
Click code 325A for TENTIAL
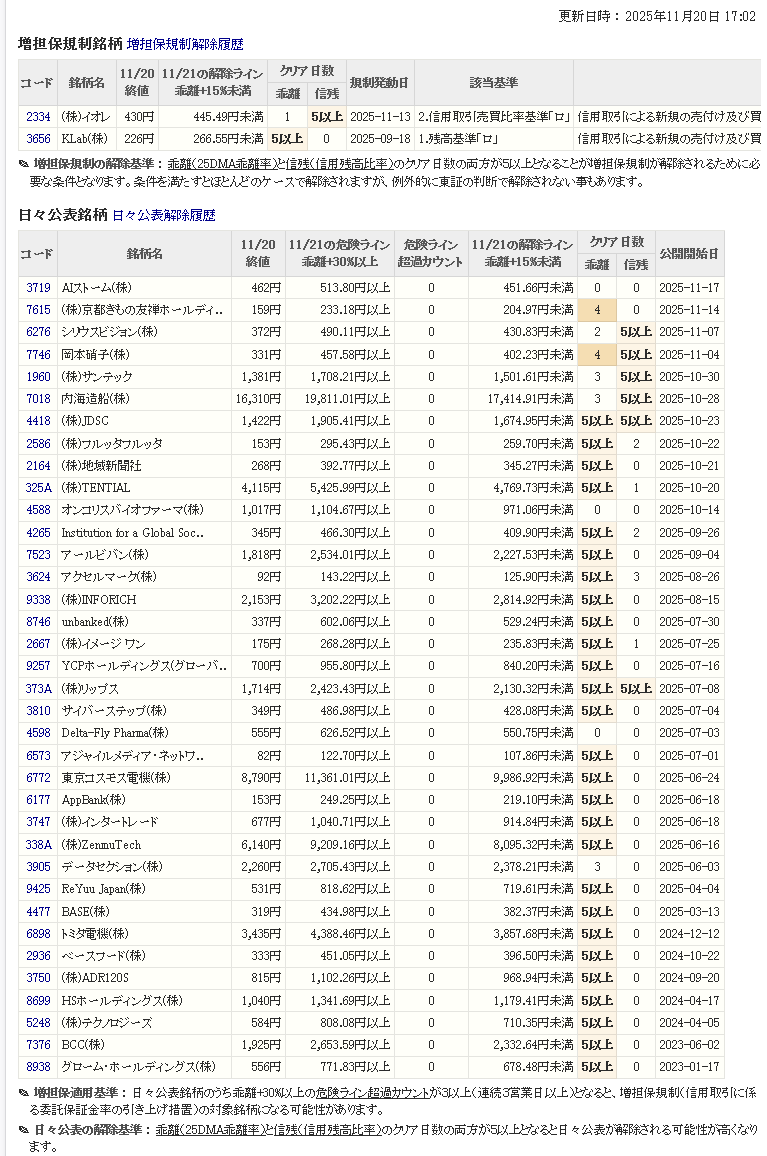pyautogui.click(x=38, y=488)
